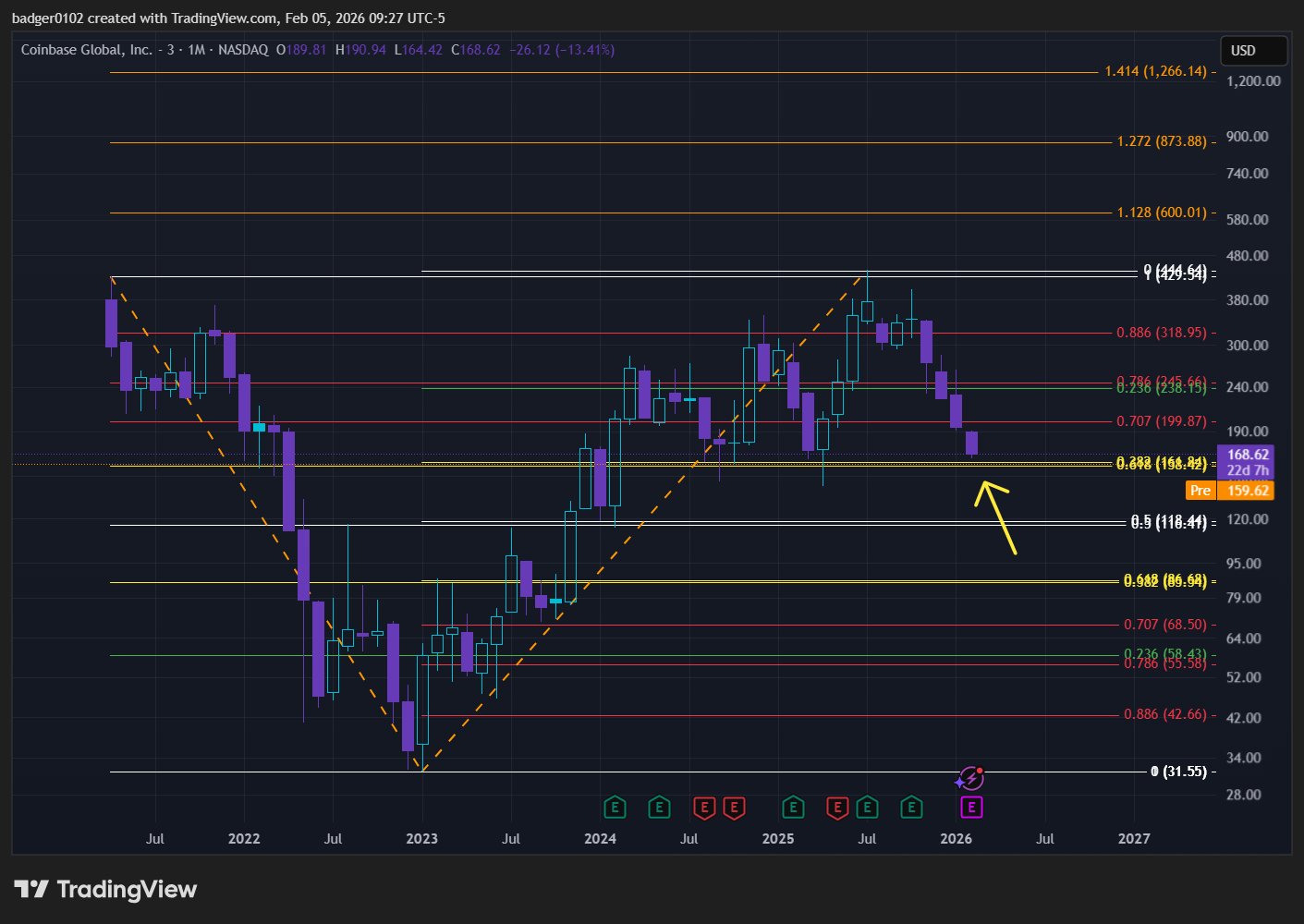1304x924 pixels.
Task: Click 1,200.00 on the price axis
Action: tap(1253, 81)
